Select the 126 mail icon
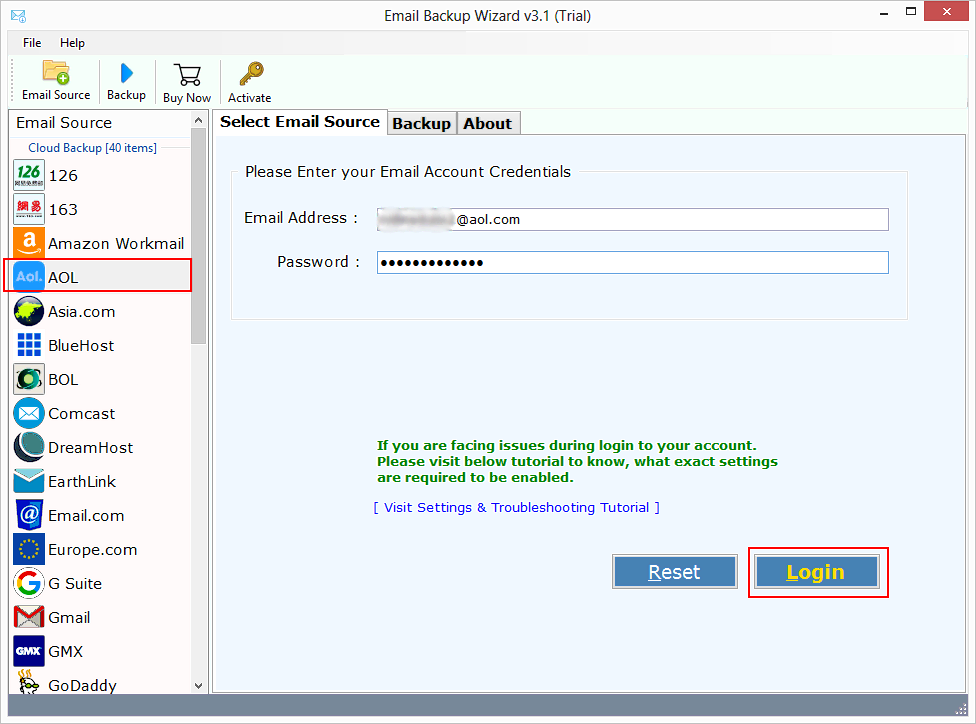 coord(29,175)
